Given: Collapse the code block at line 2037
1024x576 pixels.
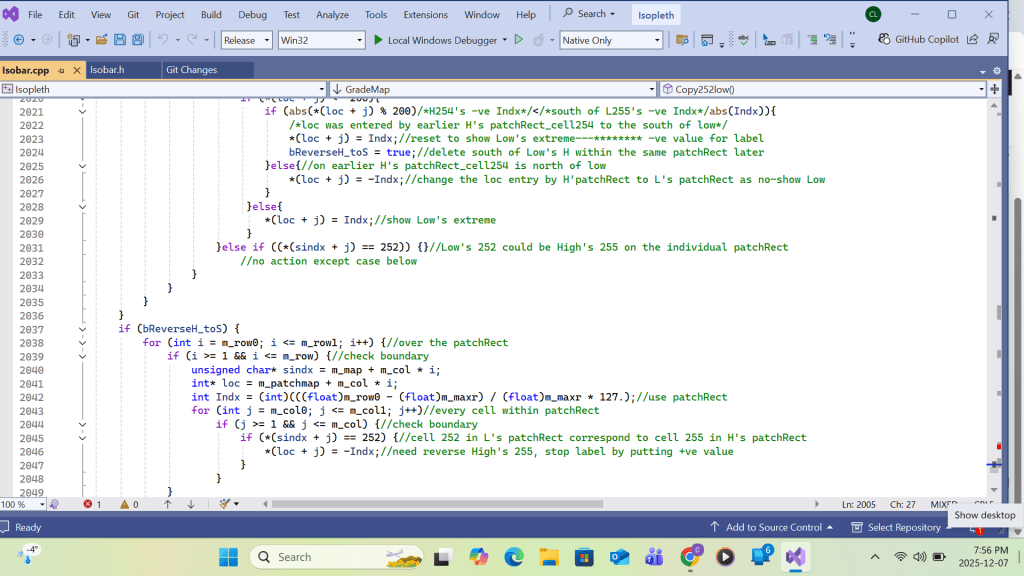Looking at the screenshot, I should [83, 329].
